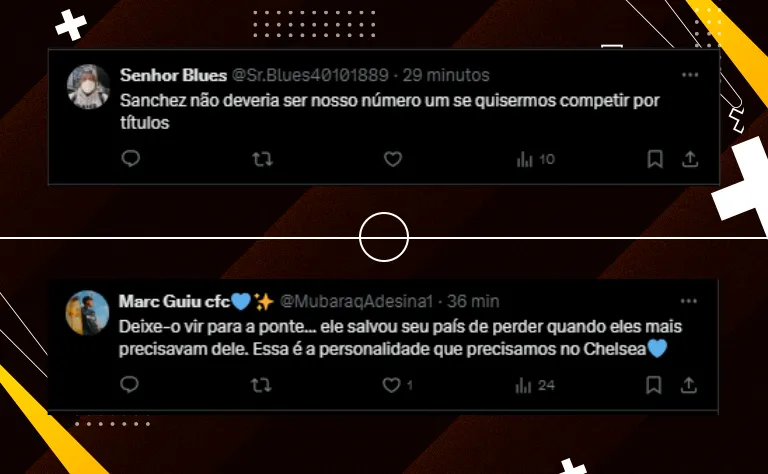The image size is (768, 474).
Task: Like the tweet with 1 like
Action: tap(397, 385)
